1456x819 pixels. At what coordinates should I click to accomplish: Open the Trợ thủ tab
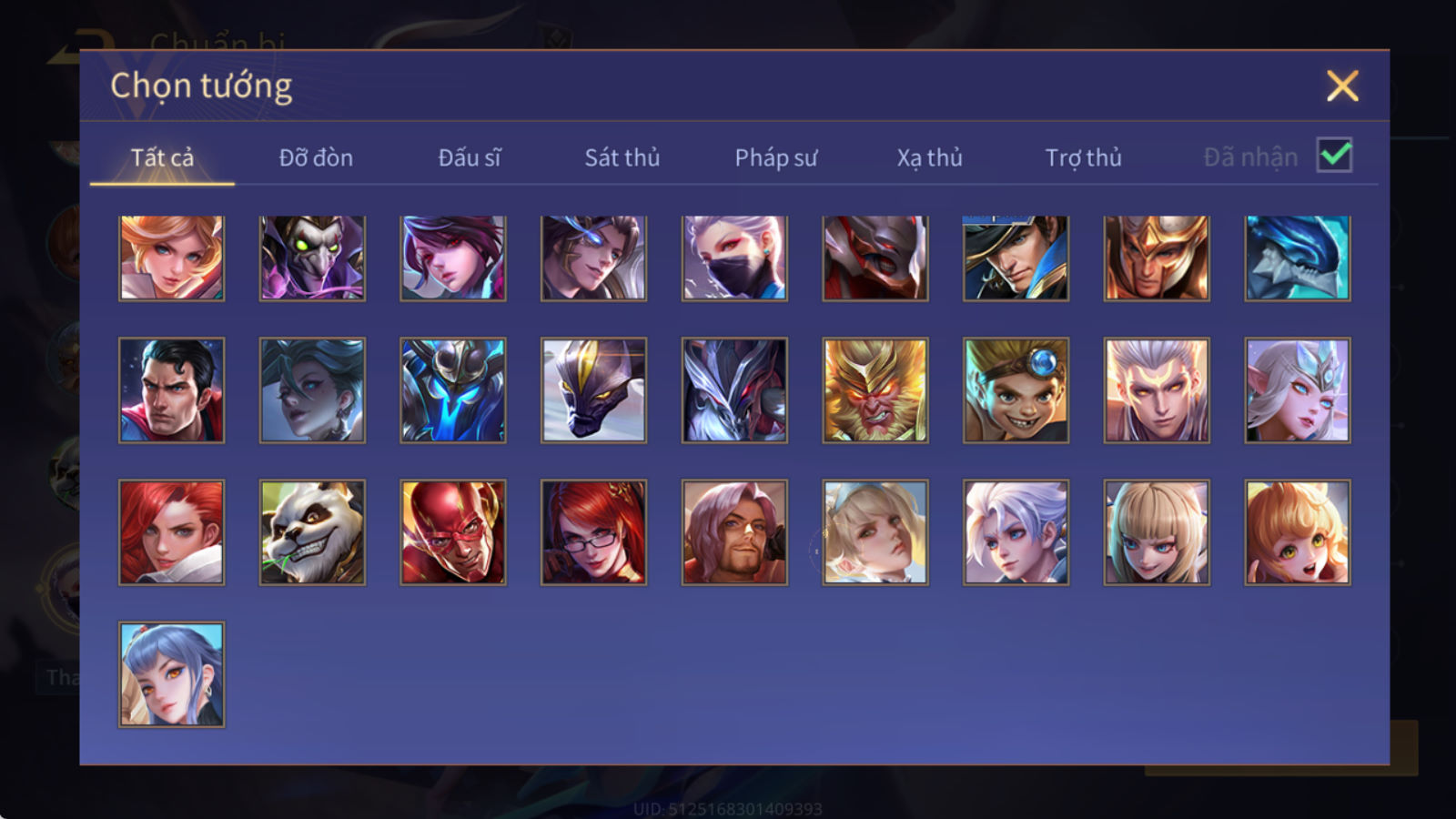point(1083,157)
